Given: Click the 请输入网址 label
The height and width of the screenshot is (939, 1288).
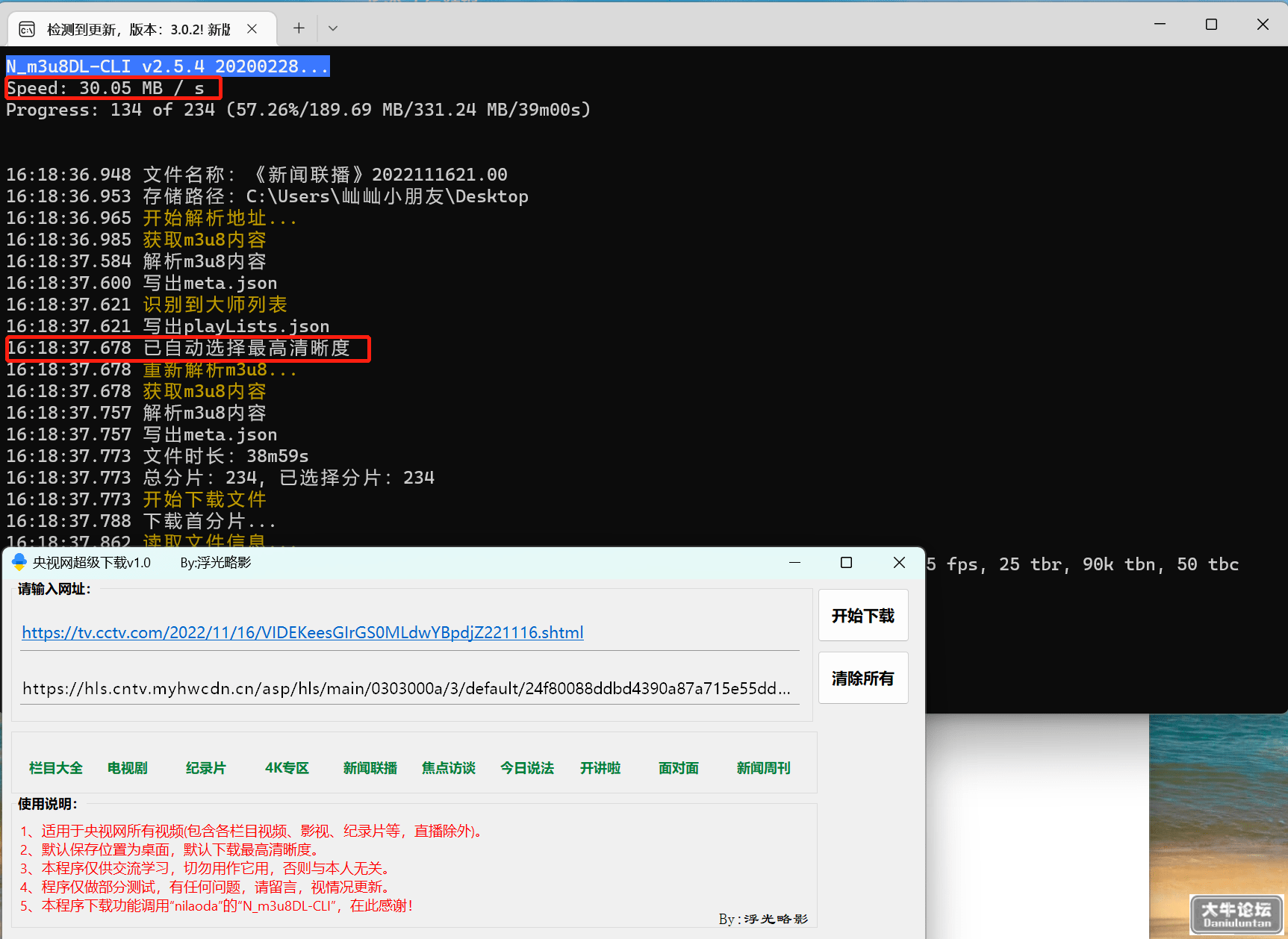Looking at the screenshot, I should pyautogui.click(x=55, y=589).
